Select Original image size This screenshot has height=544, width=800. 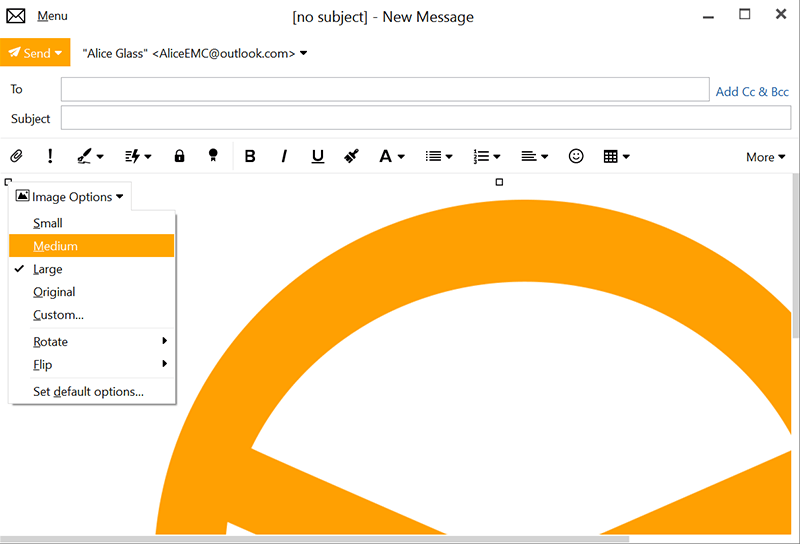click(92, 292)
